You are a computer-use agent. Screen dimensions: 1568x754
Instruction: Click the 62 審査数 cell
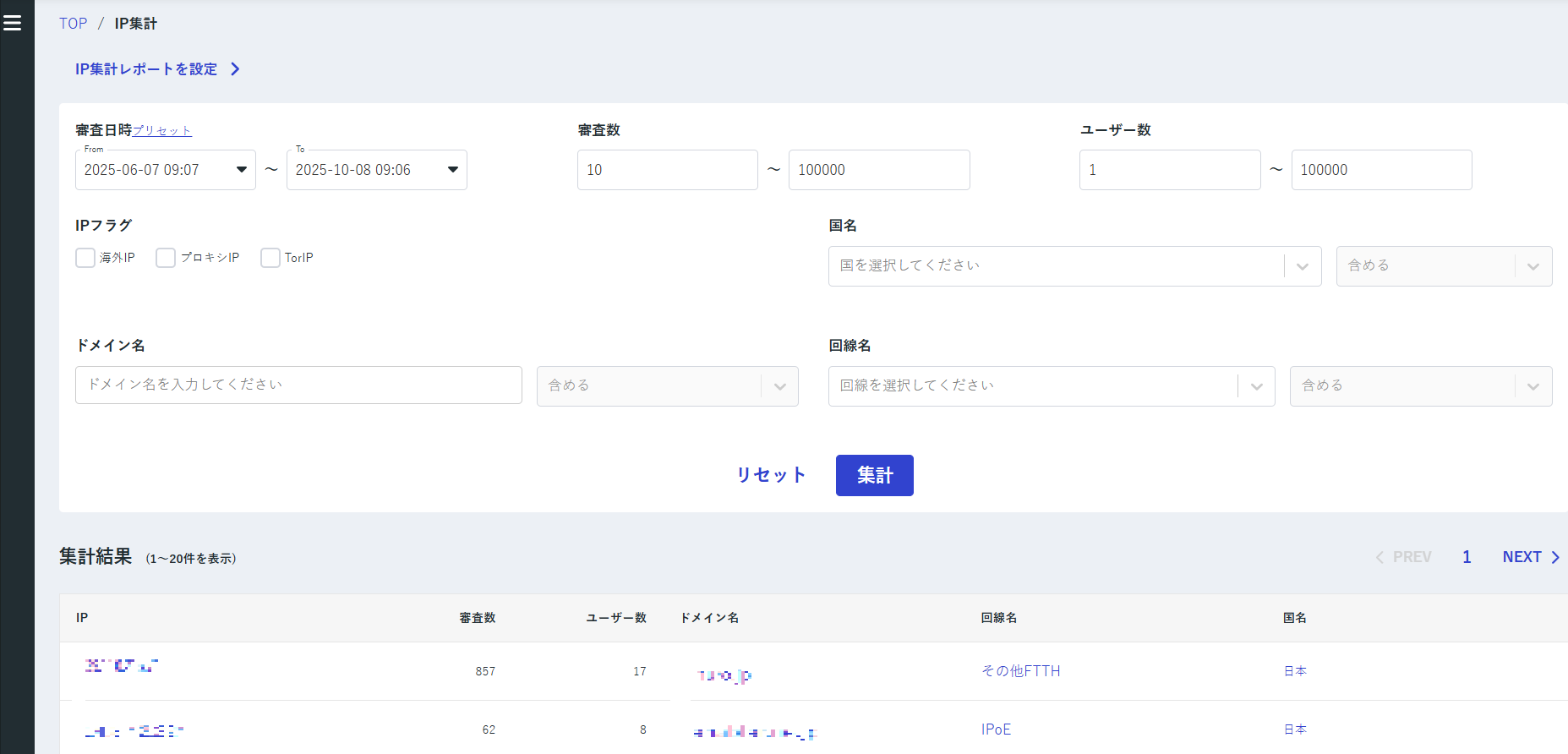pos(489,729)
